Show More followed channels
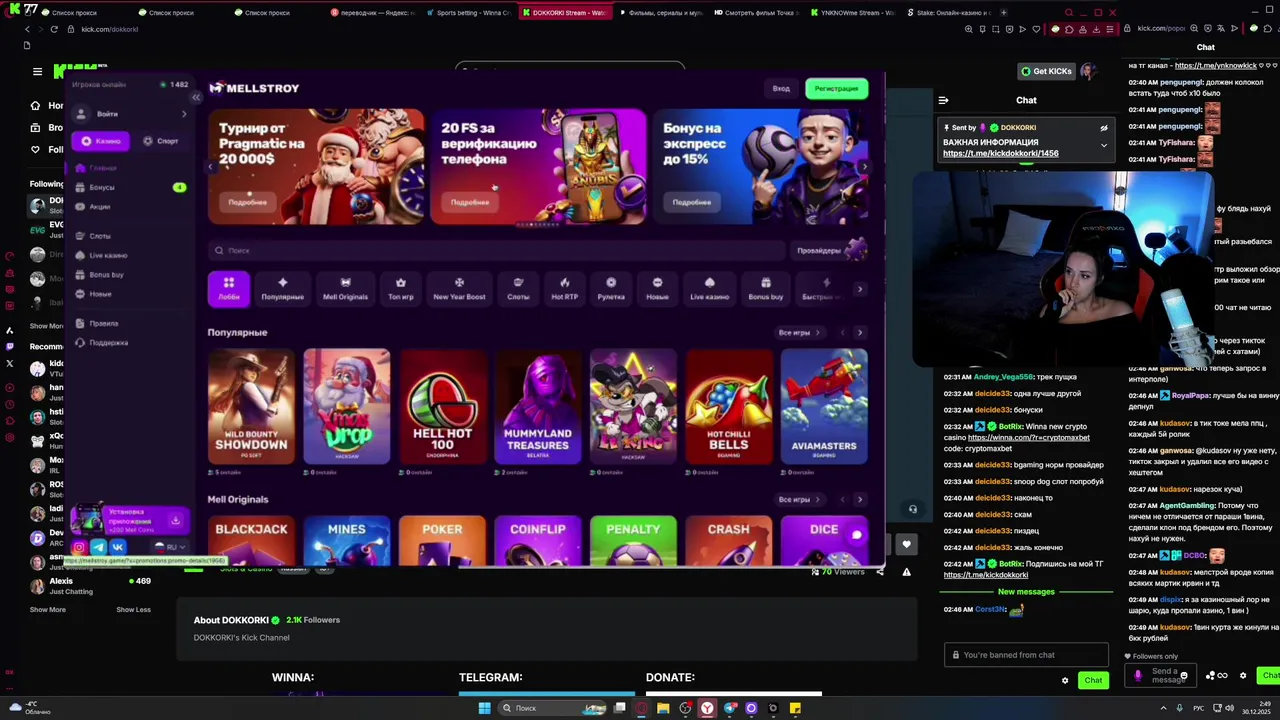The image size is (1280, 720). click(x=47, y=326)
